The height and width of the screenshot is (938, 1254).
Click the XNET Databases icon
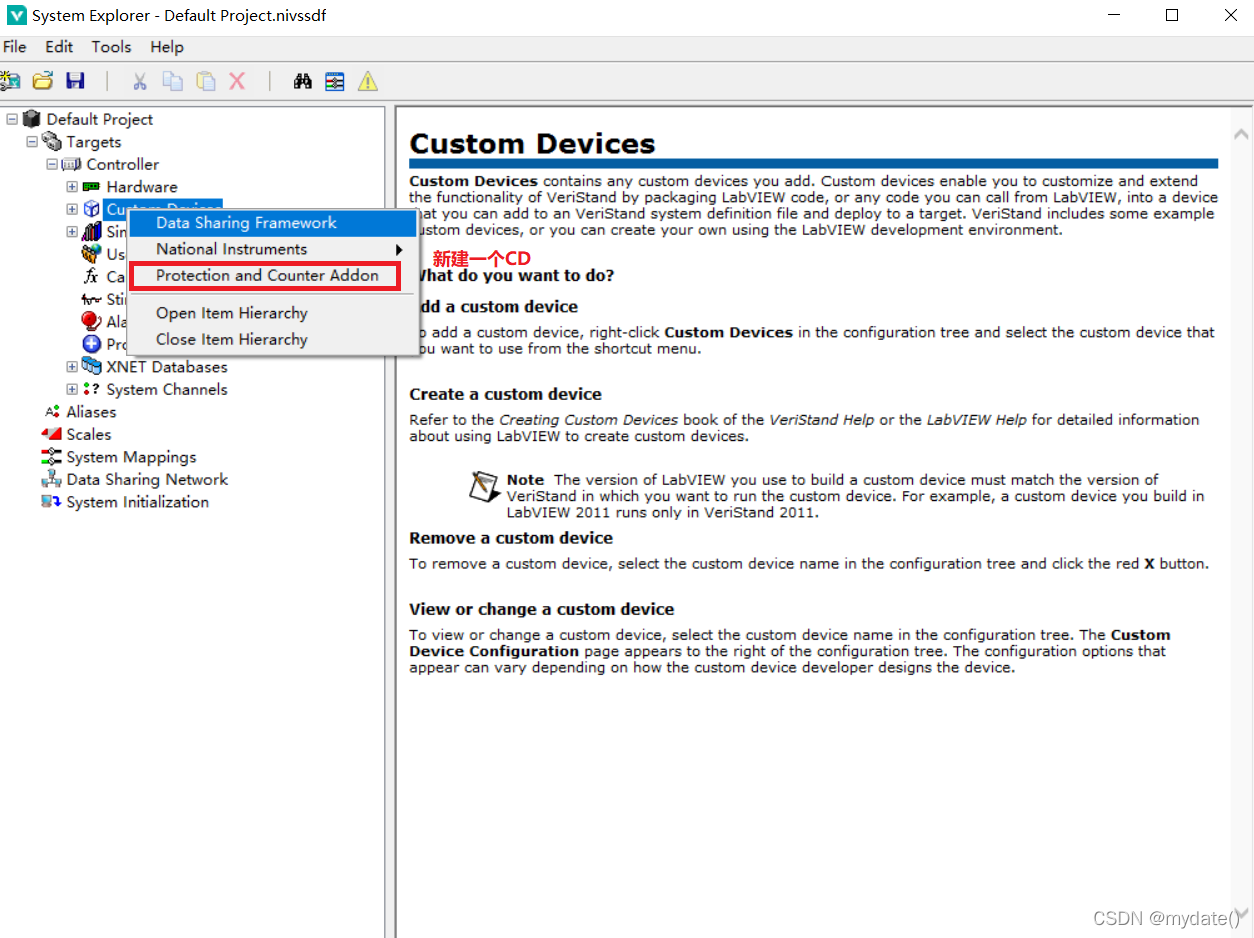coord(92,366)
